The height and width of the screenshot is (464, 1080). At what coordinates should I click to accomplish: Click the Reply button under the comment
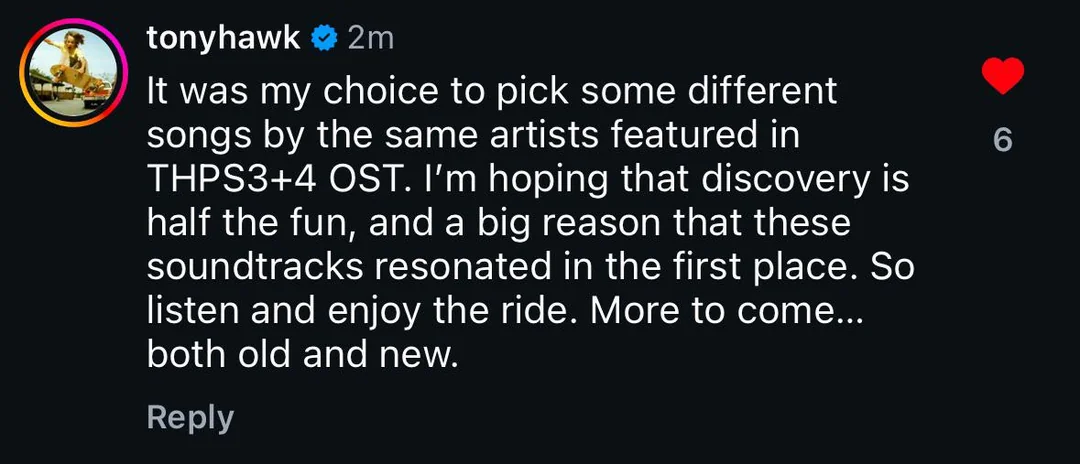pos(190,417)
